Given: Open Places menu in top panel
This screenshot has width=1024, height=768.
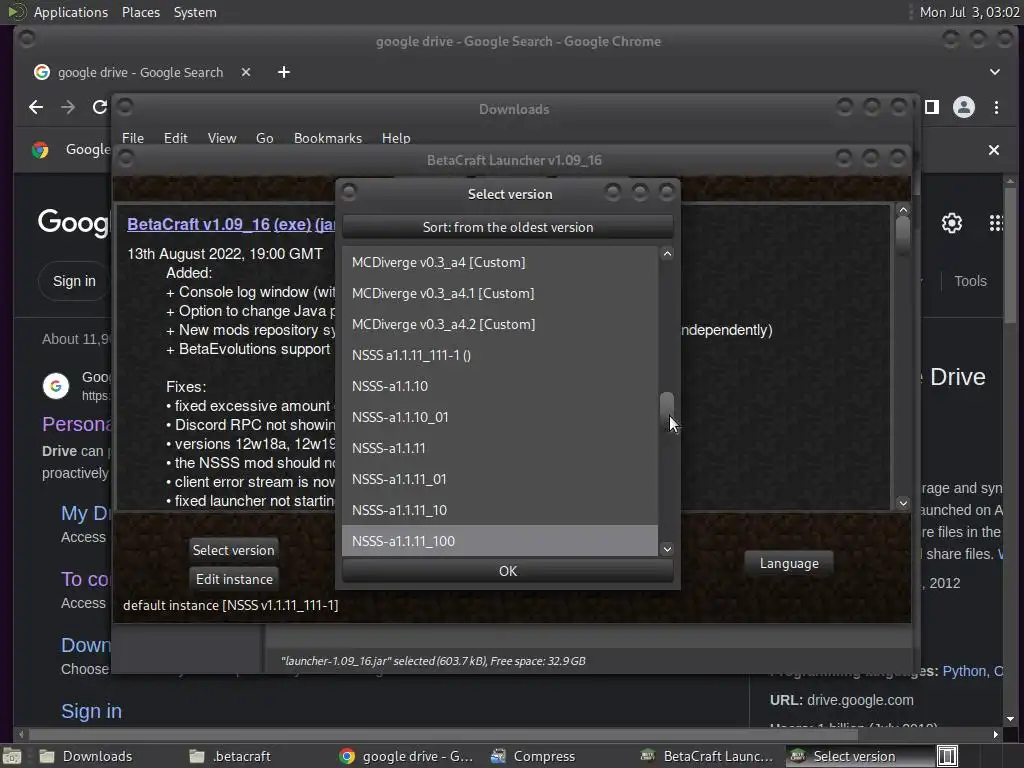Looking at the screenshot, I should click(140, 12).
